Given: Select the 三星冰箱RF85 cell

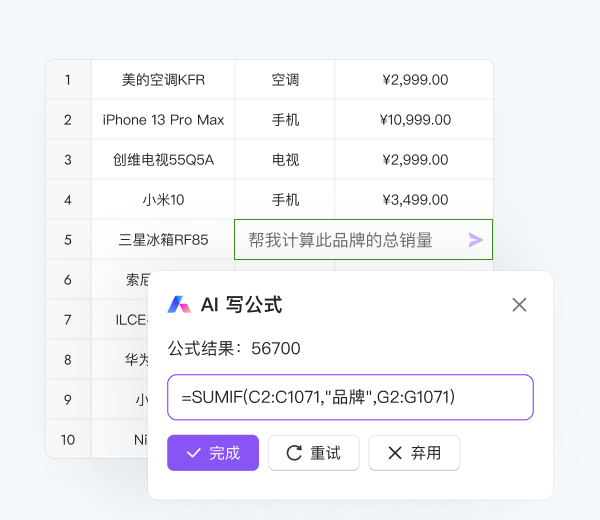Looking at the screenshot, I should [x=163, y=240].
